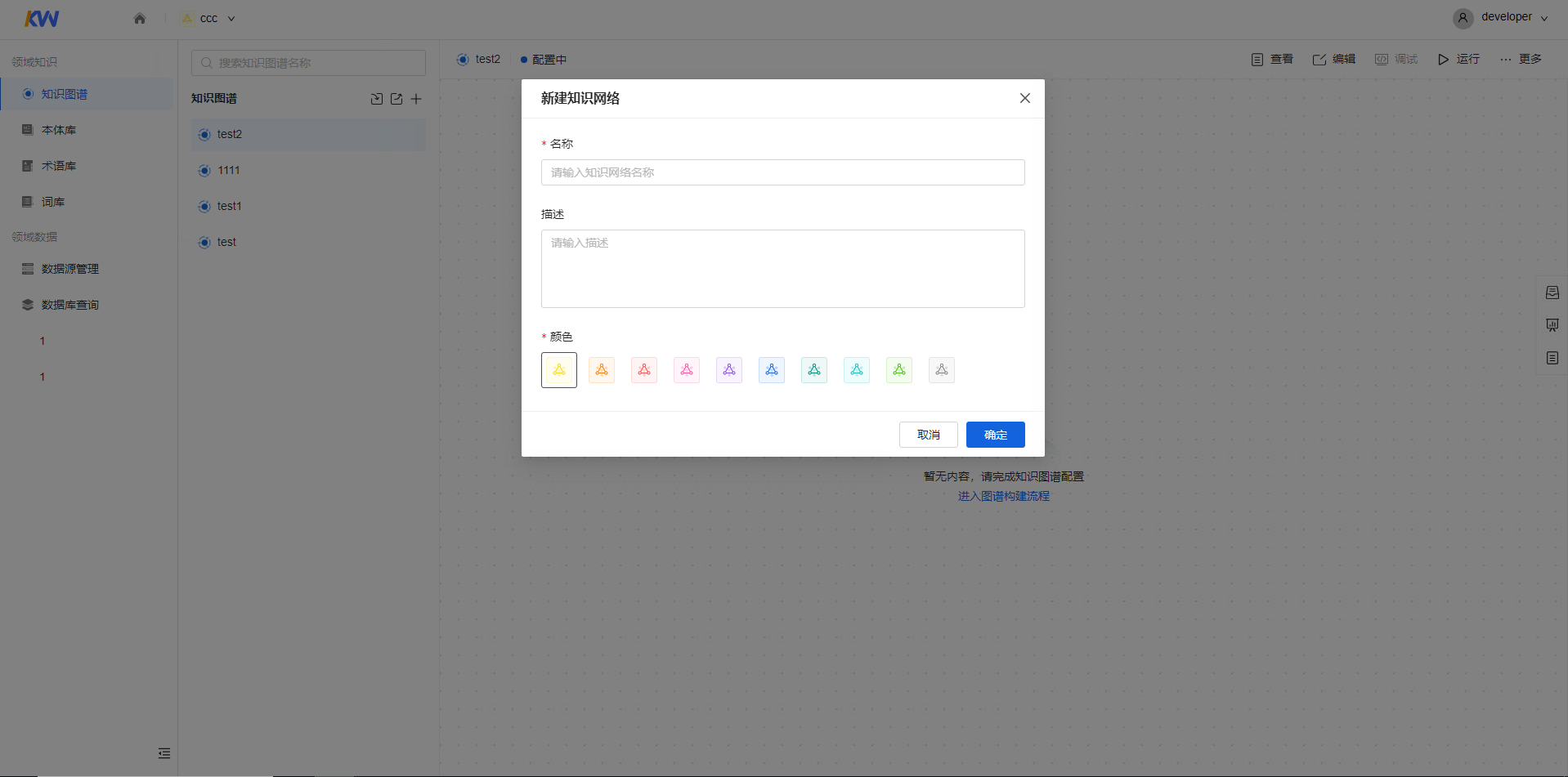Close the 新建知识网络 dialog
Image resolution: width=1568 pixels, height=777 pixels.
[x=1024, y=98]
